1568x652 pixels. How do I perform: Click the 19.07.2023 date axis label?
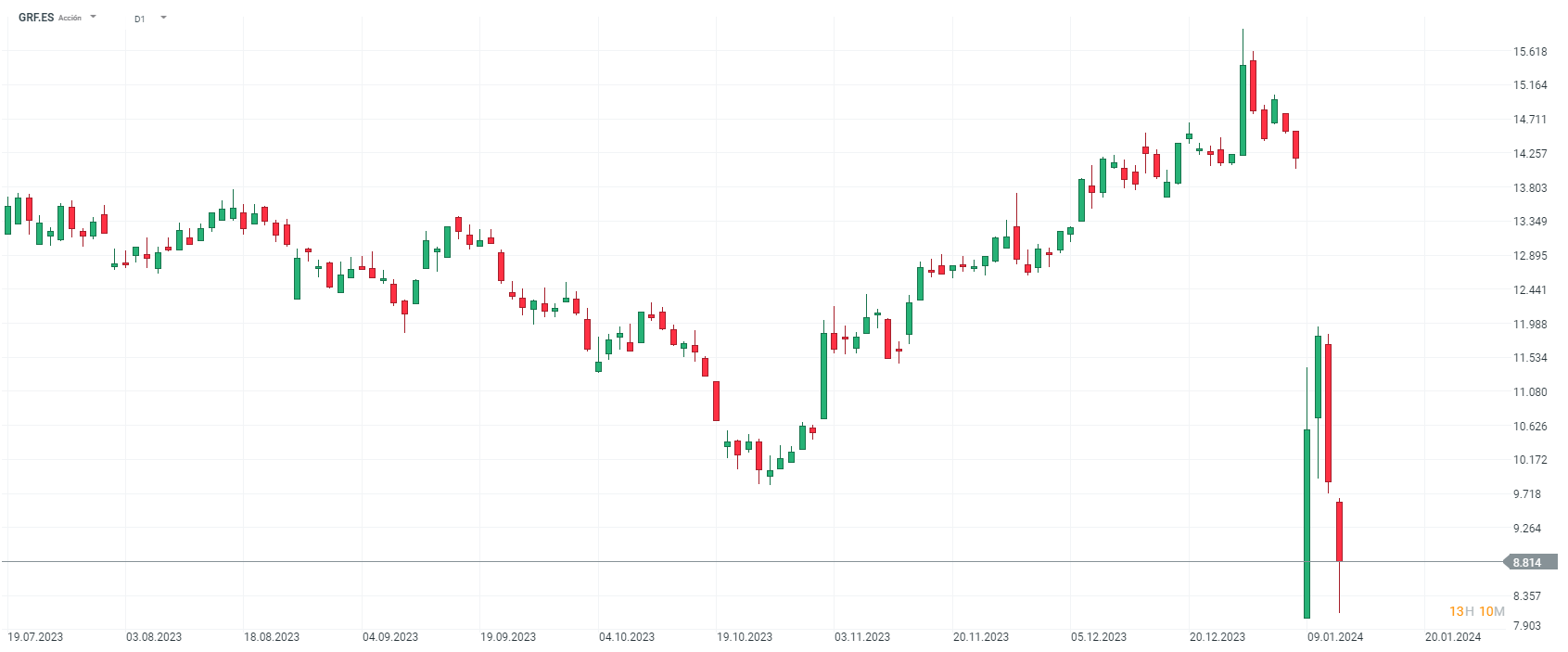pyautogui.click(x=35, y=637)
